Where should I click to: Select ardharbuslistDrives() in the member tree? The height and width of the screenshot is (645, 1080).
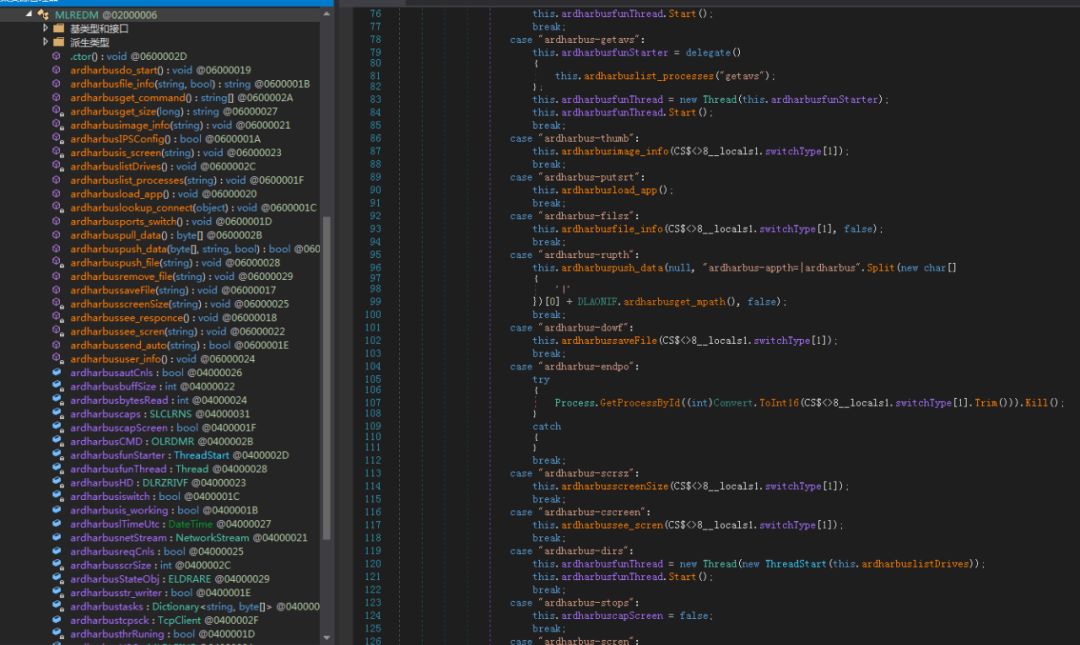(x=116, y=166)
